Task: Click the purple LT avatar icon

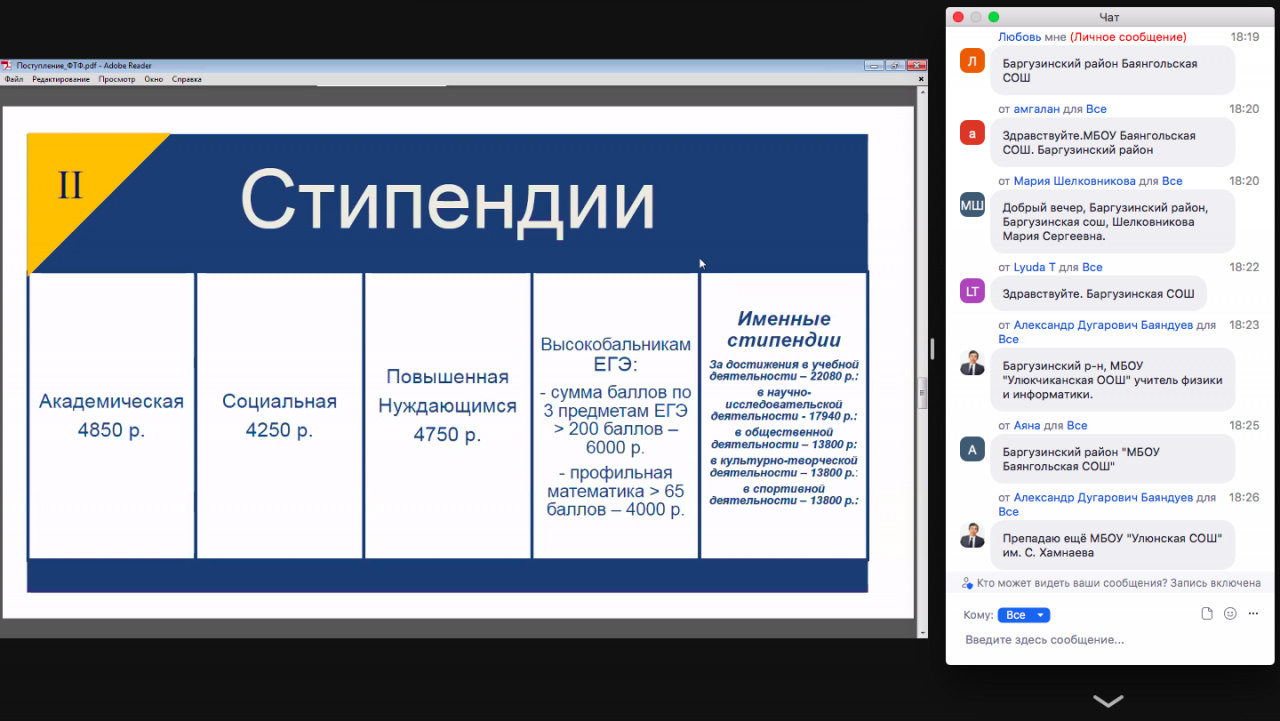Action: click(972, 291)
